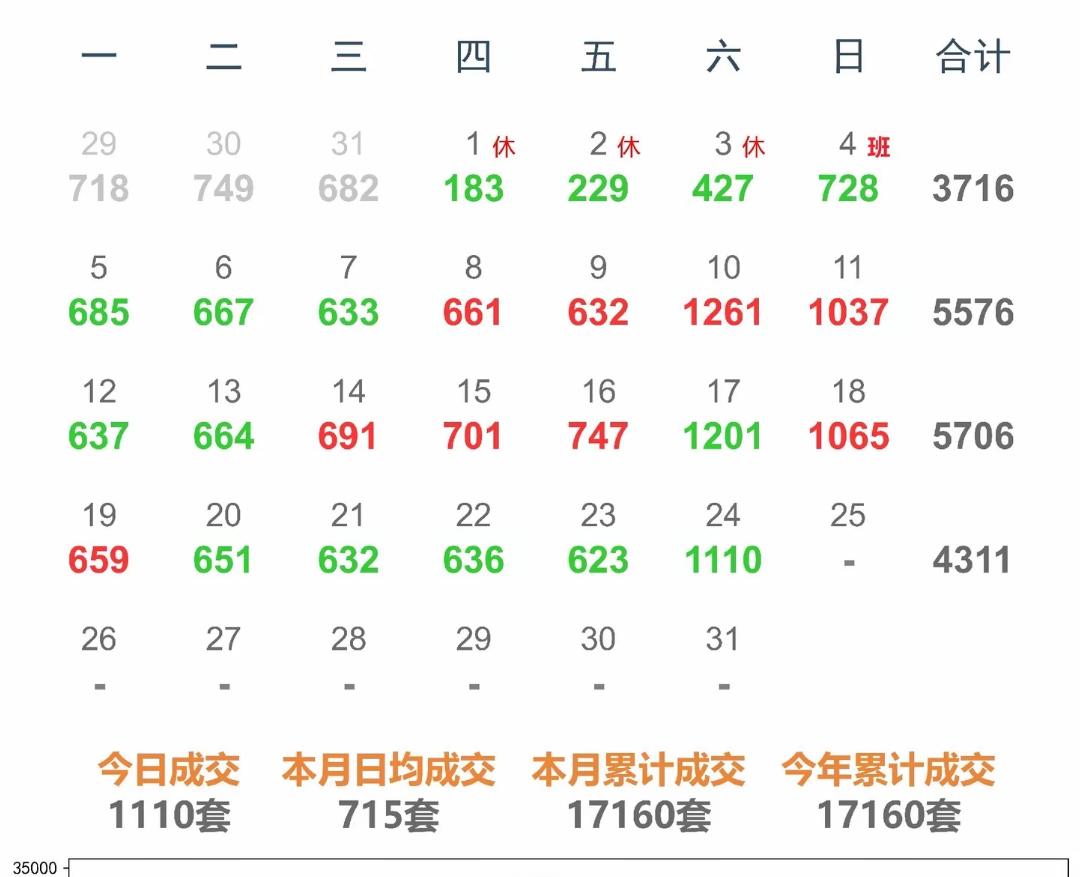Click the 今年累计成交 yearly total label
1080x877 pixels.
(x=888, y=769)
